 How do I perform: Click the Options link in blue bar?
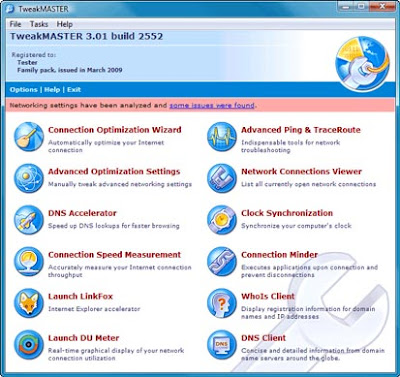point(23,90)
